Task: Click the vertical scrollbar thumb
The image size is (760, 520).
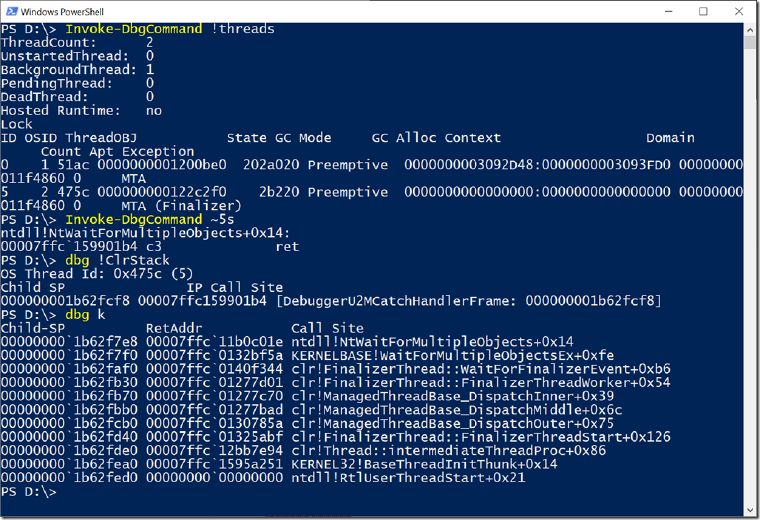Action: [750, 42]
